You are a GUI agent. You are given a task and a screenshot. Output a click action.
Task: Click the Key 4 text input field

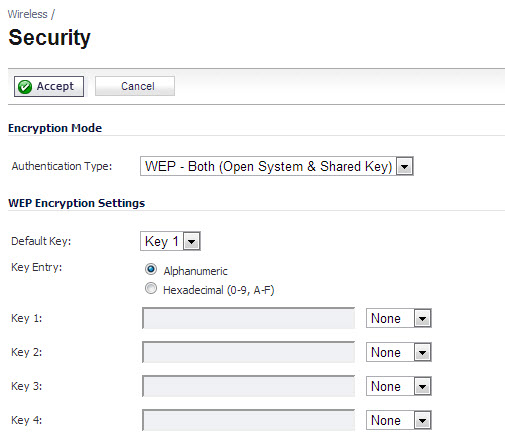[x=248, y=420]
